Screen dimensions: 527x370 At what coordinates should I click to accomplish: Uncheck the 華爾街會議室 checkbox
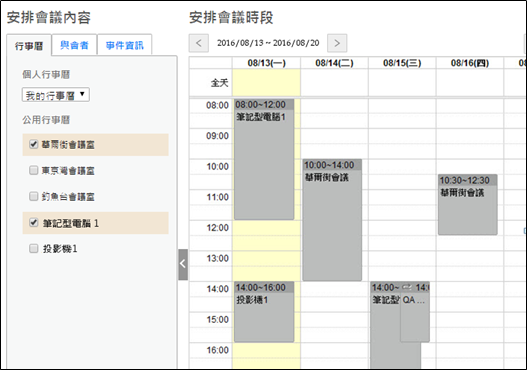[x=33, y=145]
